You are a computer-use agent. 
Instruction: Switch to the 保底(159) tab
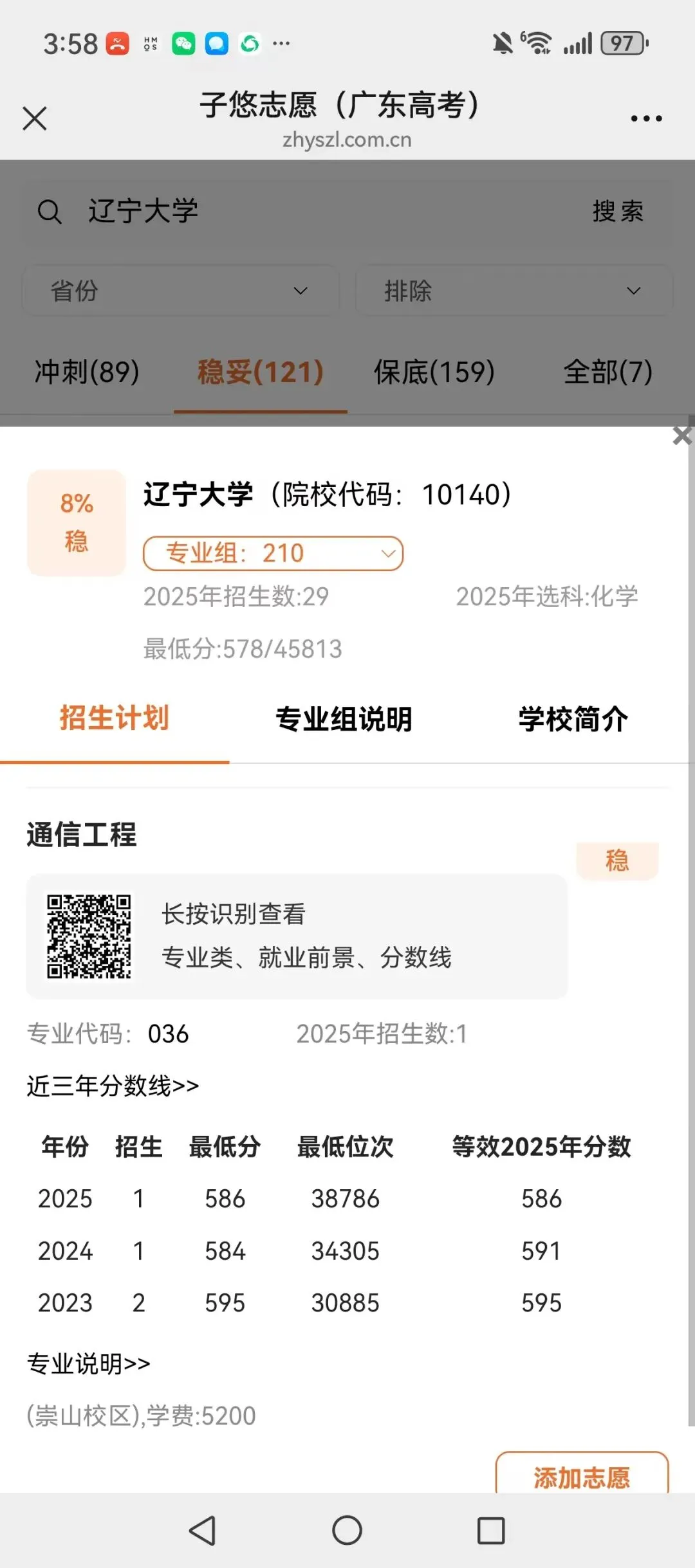click(x=434, y=372)
